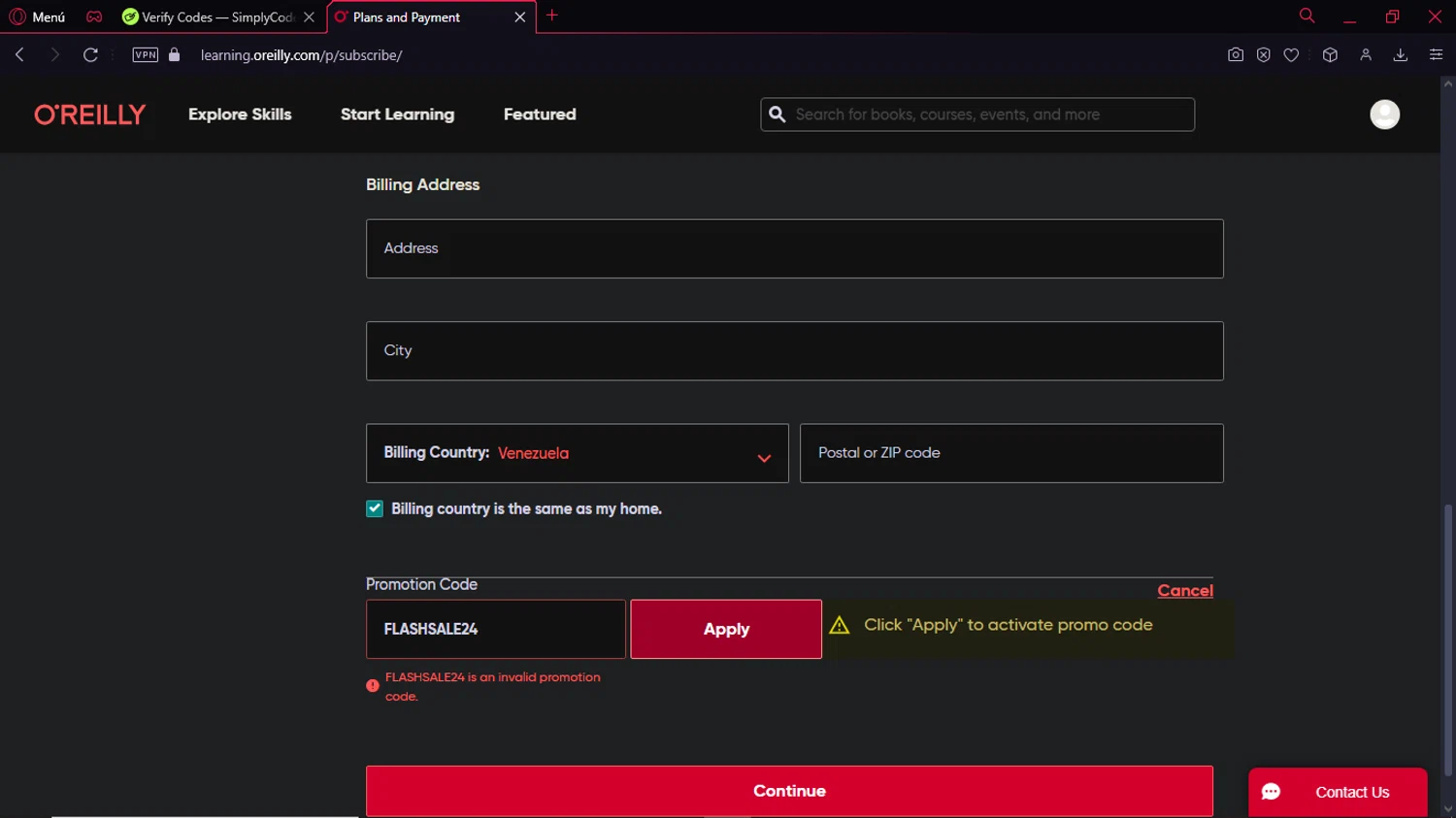Viewport: 1456px width, 818px height.
Task: Open the GX Corner gamepad icon
Action: pos(94,16)
